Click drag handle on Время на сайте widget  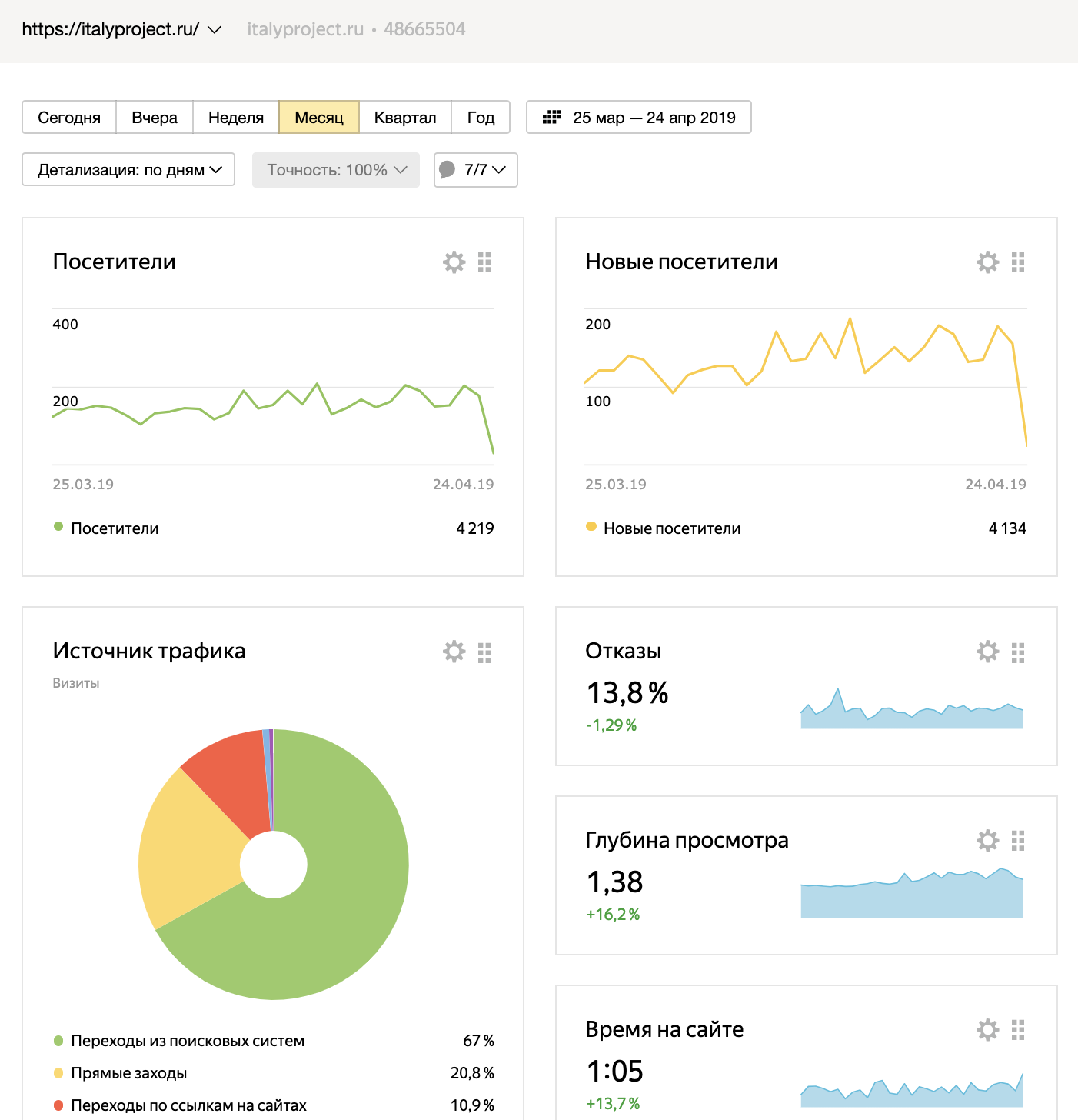point(1018,1030)
